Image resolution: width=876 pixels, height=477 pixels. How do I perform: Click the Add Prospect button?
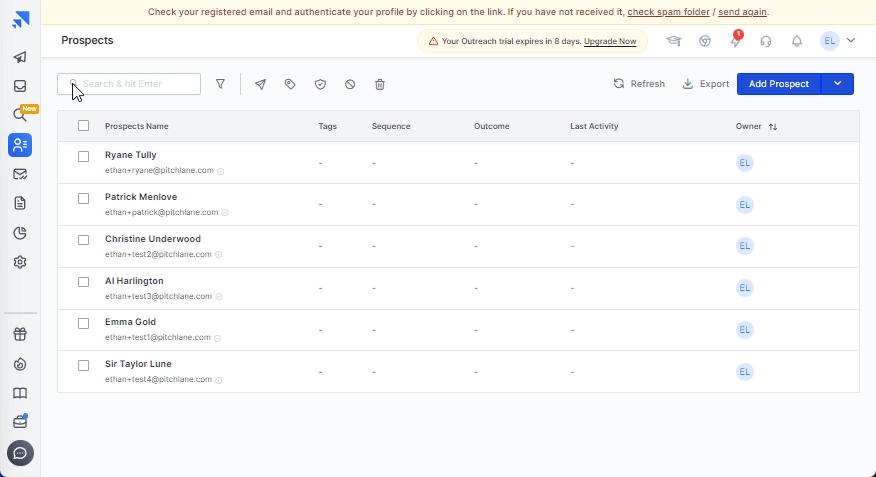778,84
